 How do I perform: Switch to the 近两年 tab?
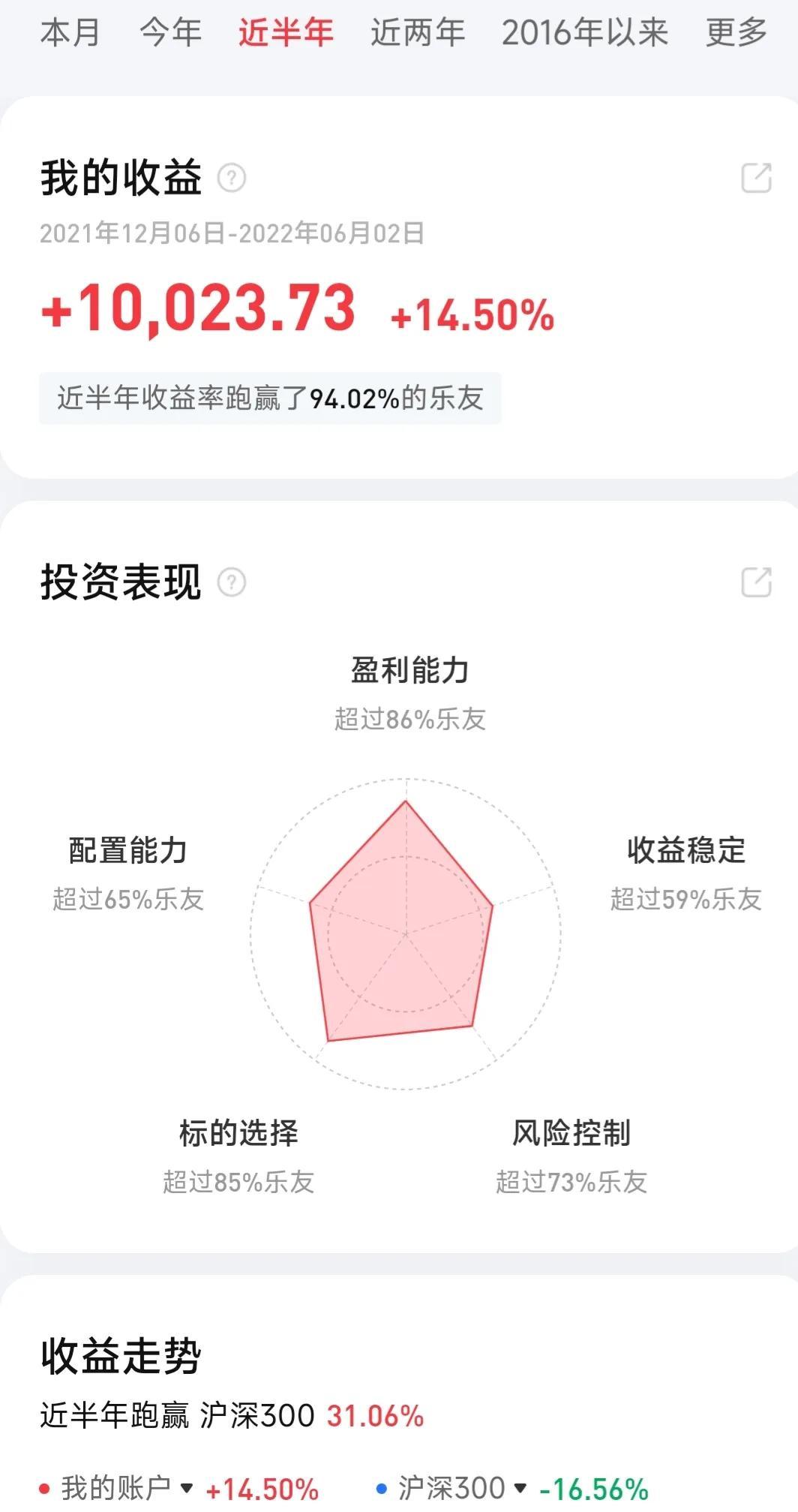[418, 32]
